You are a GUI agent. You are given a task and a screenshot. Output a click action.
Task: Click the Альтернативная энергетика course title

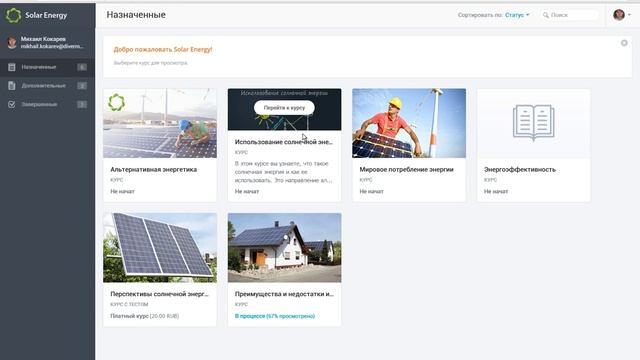click(153, 169)
